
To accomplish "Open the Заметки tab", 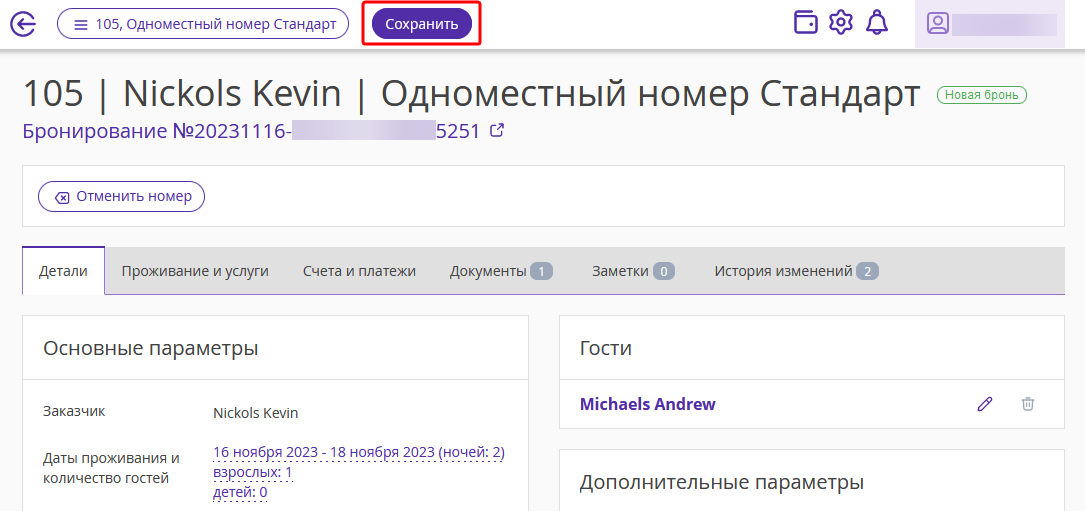I will [633, 271].
